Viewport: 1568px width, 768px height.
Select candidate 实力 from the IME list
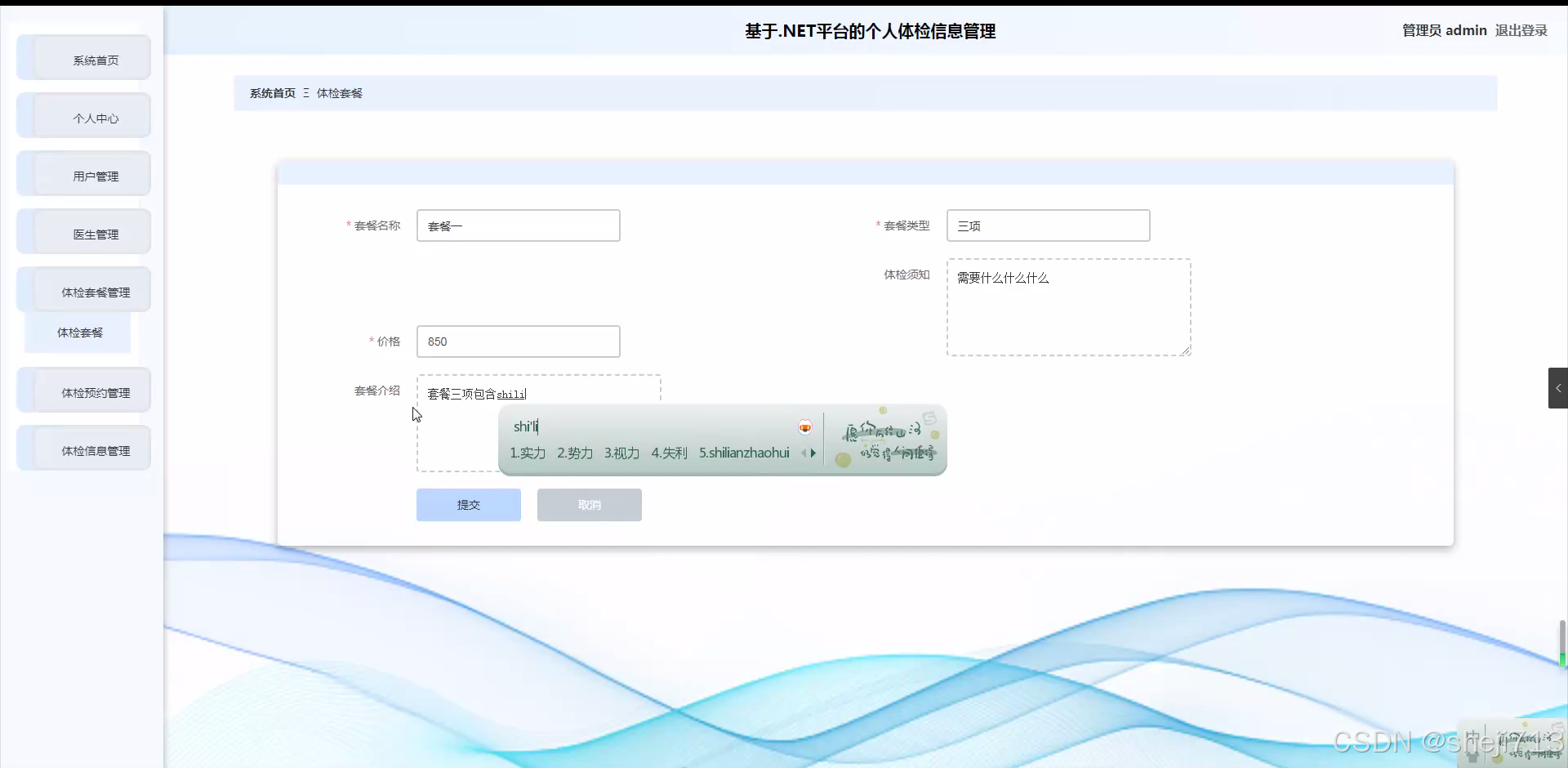point(532,453)
